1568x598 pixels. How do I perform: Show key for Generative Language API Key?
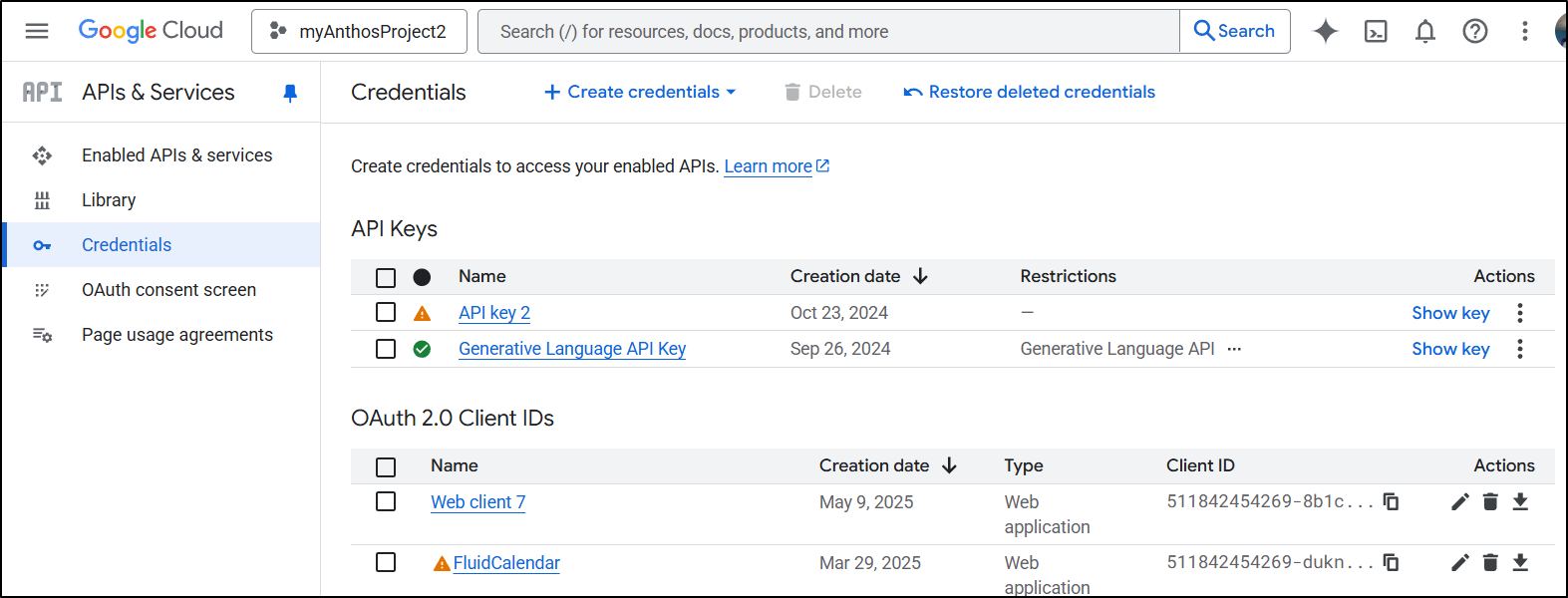click(1450, 349)
